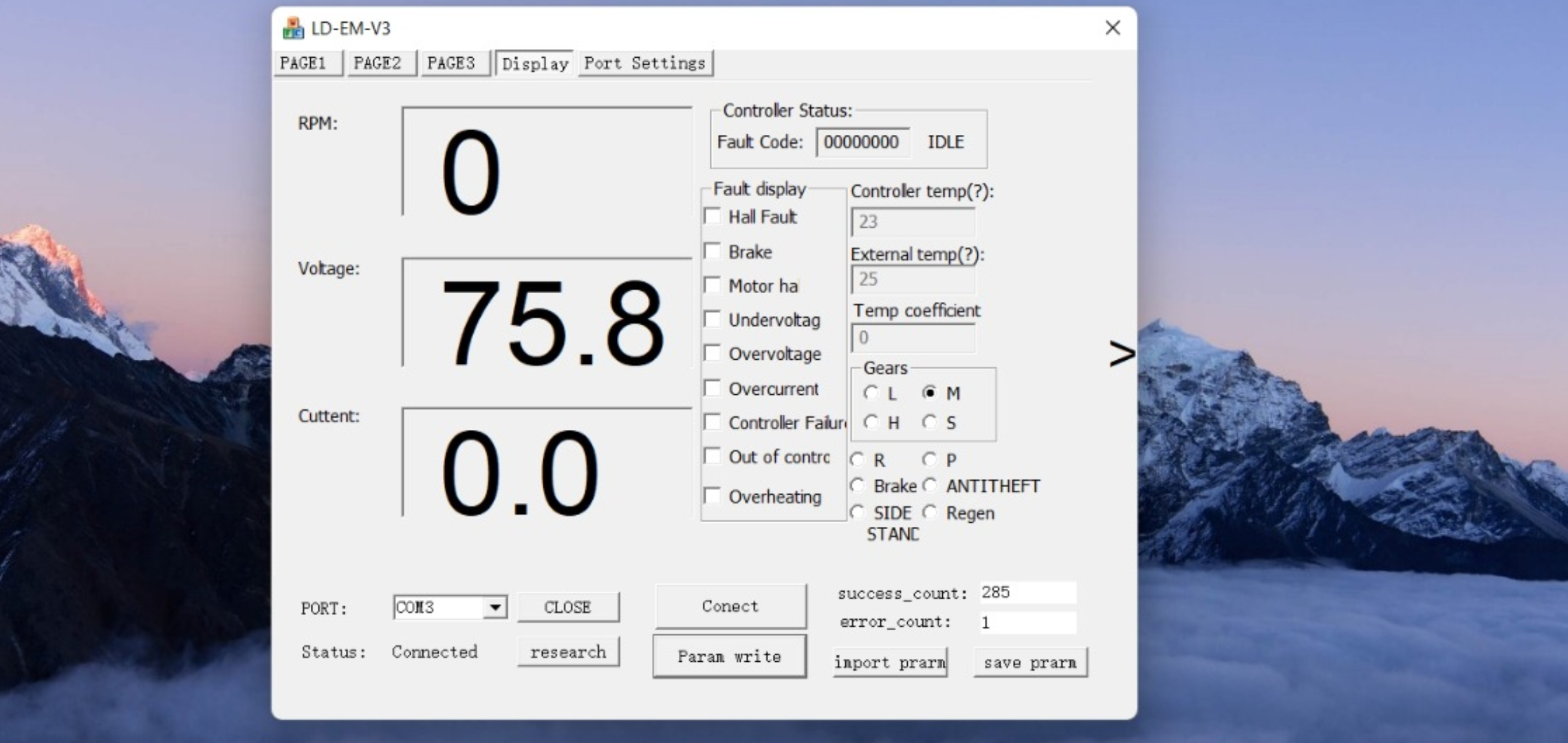Viewport: 1568px width, 743px height.
Task: Choose the S gear option
Action: (x=930, y=422)
